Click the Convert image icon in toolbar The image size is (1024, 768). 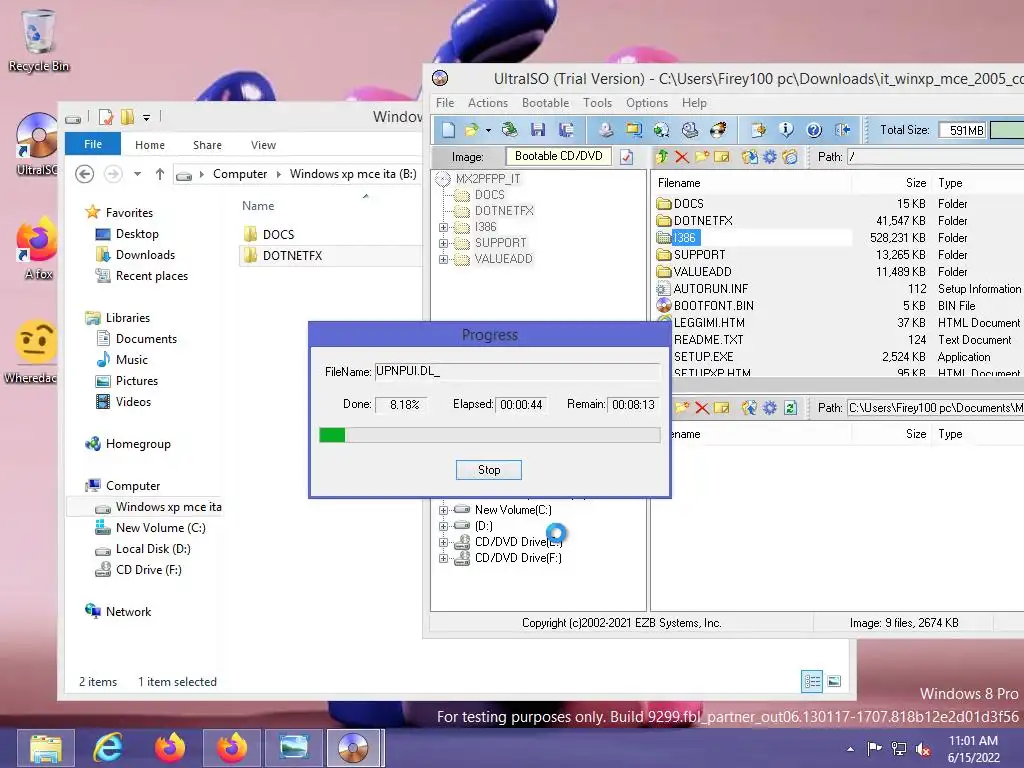[x=662, y=130]
